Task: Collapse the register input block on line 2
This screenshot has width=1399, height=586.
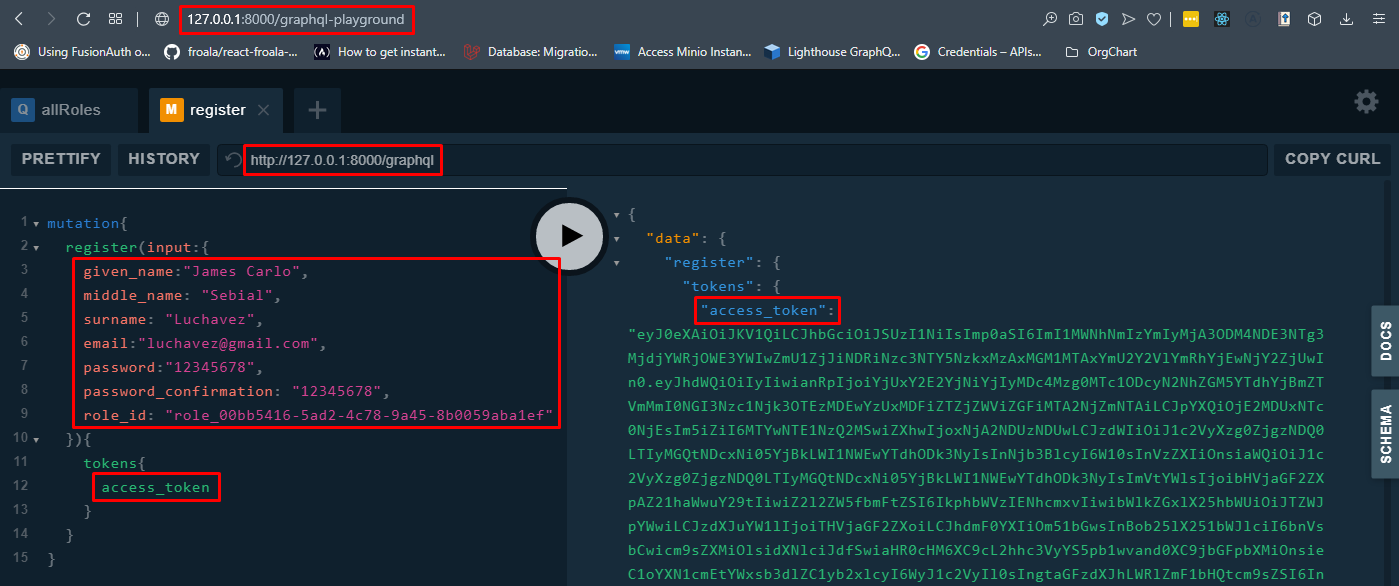Action: tap(36, 247)
